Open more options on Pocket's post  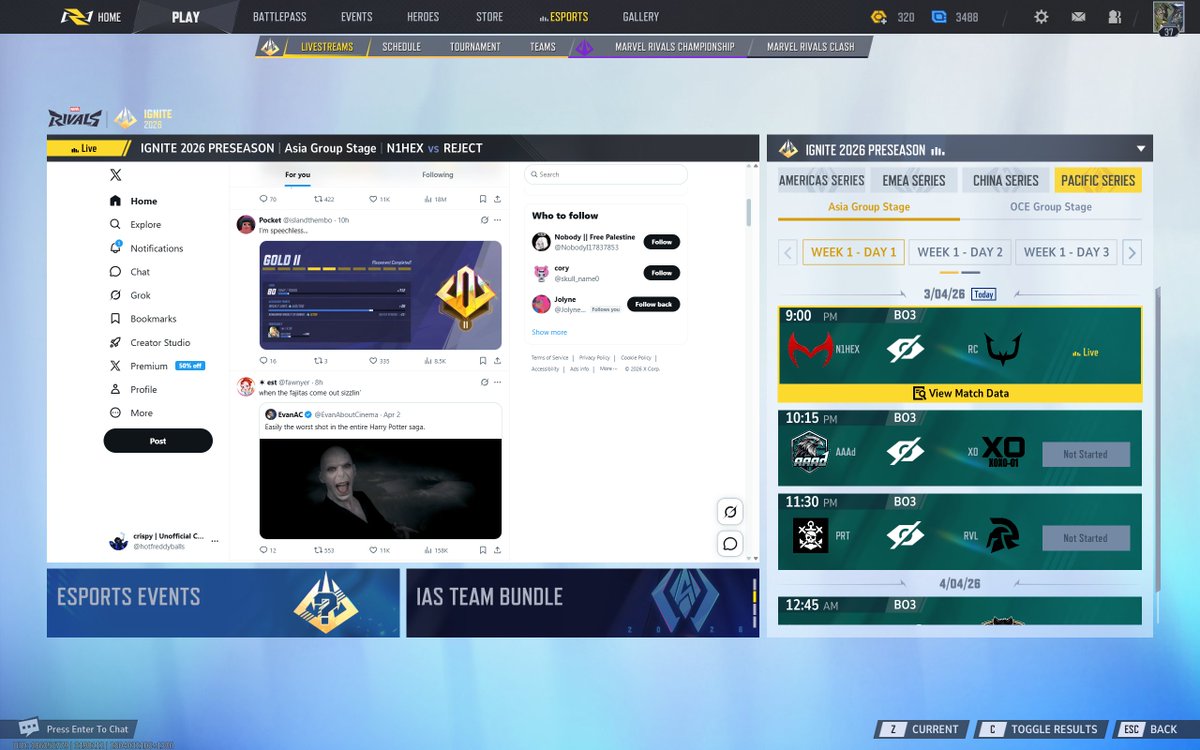[x=497, y=220]
